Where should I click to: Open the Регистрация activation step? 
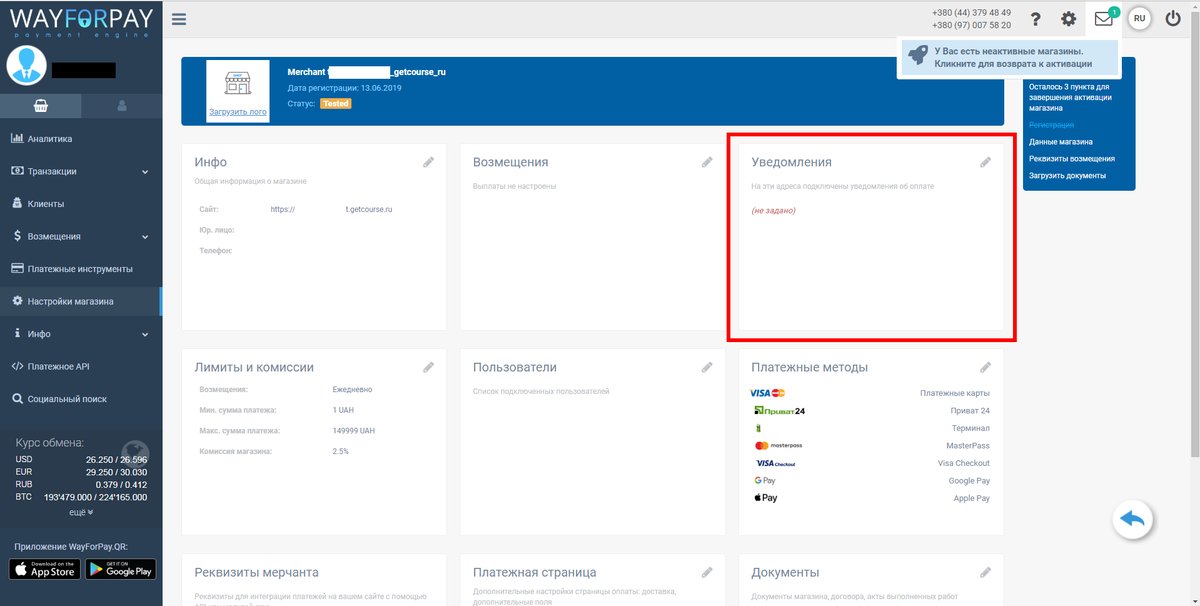tap(1051, 125)
